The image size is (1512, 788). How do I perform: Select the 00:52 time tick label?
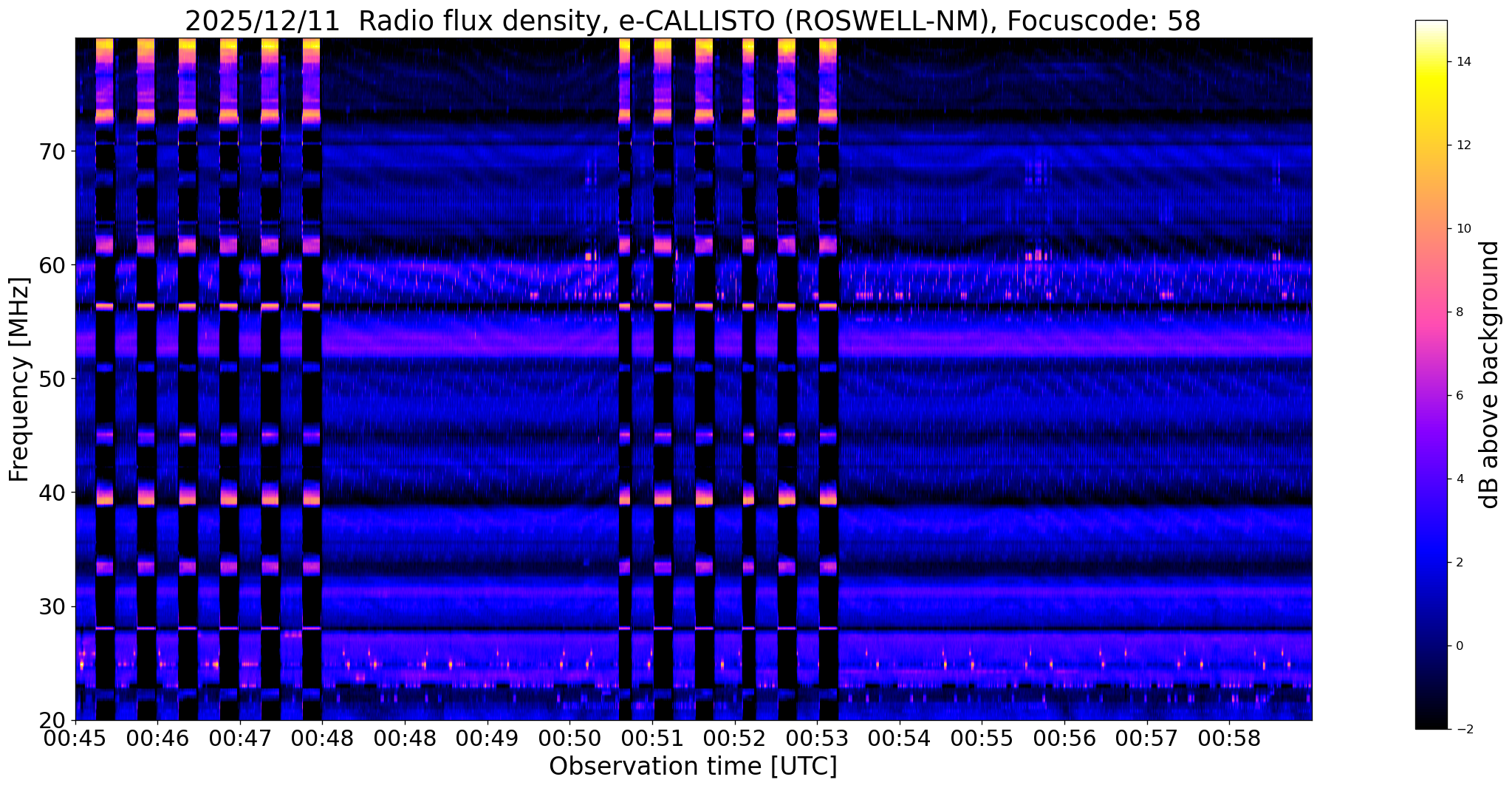[734, 737]
